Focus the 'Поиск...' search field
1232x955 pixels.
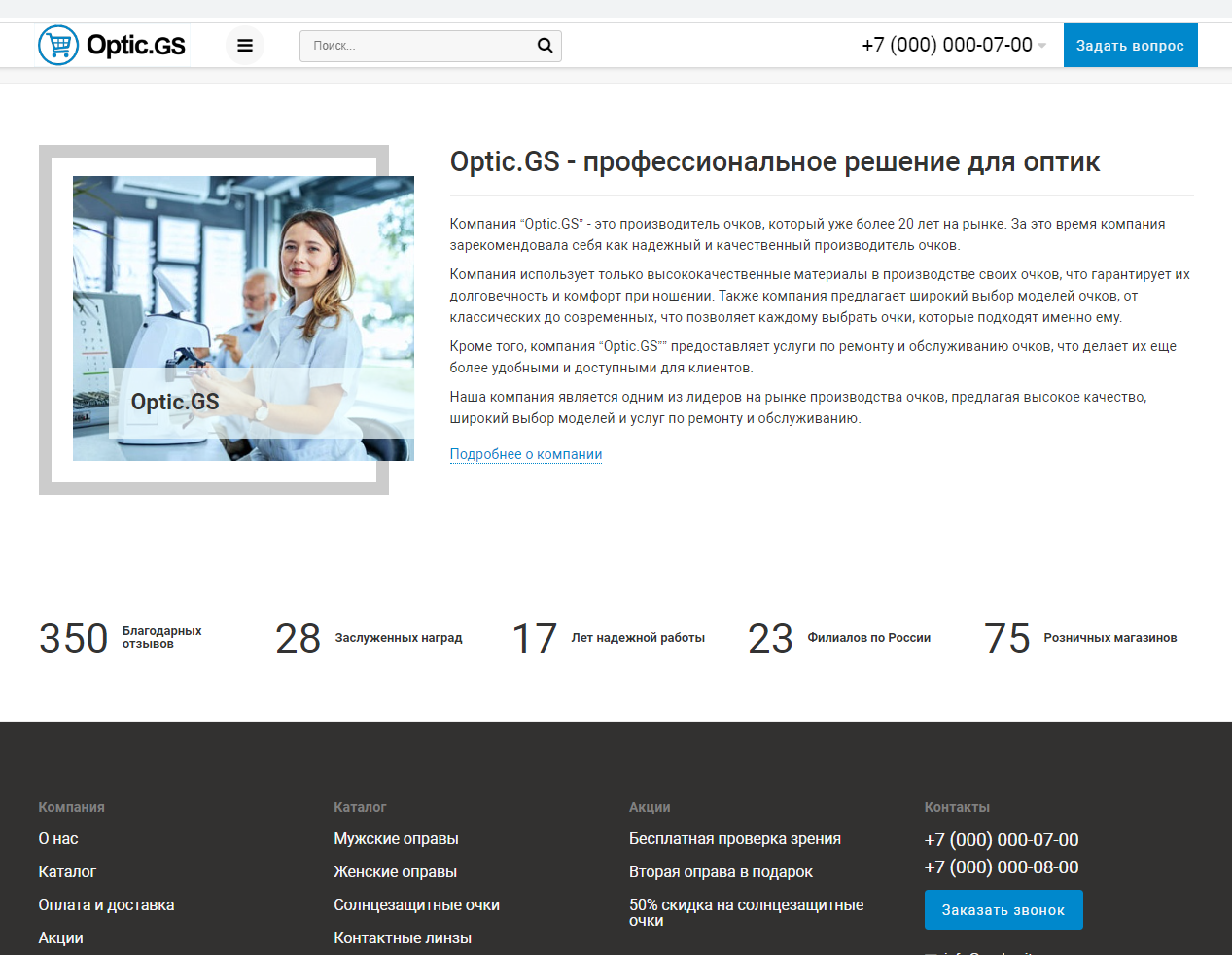[x=418, y=46]
